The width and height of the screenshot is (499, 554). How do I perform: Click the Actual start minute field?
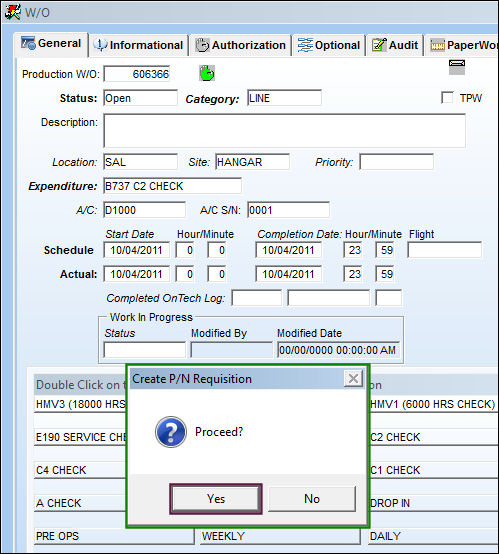tap(217, 274)
